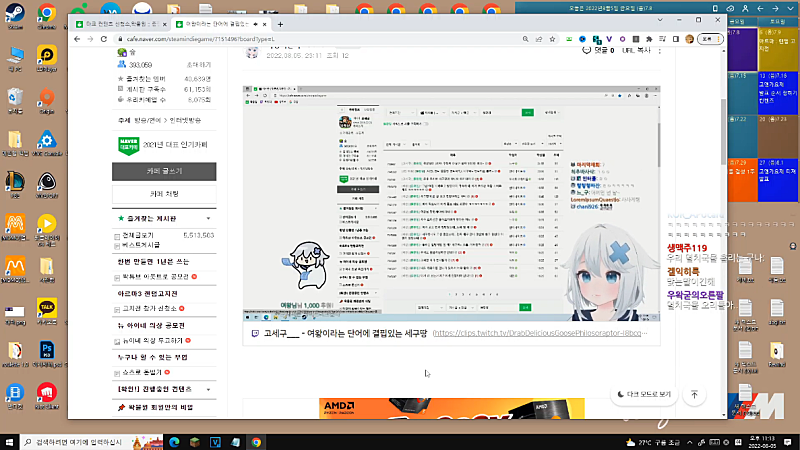This screenshot has height=450, width=800.
Task: Open a new Chrome tab
Action: (x=280, y=24)
